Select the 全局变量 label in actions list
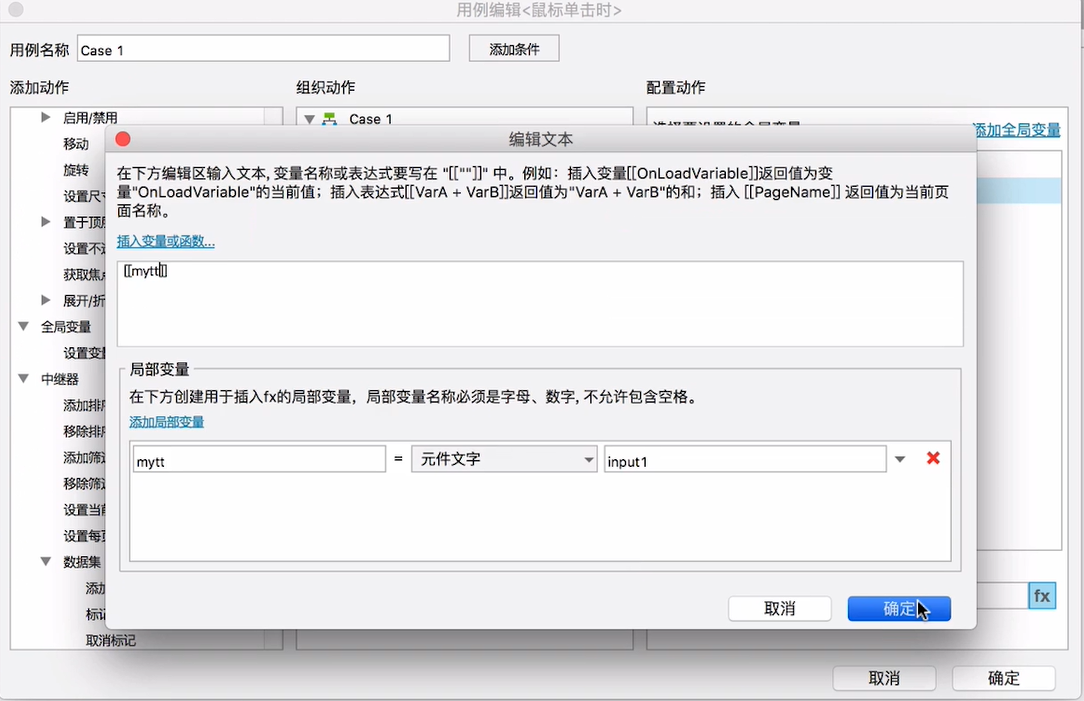 click(66, 326)
